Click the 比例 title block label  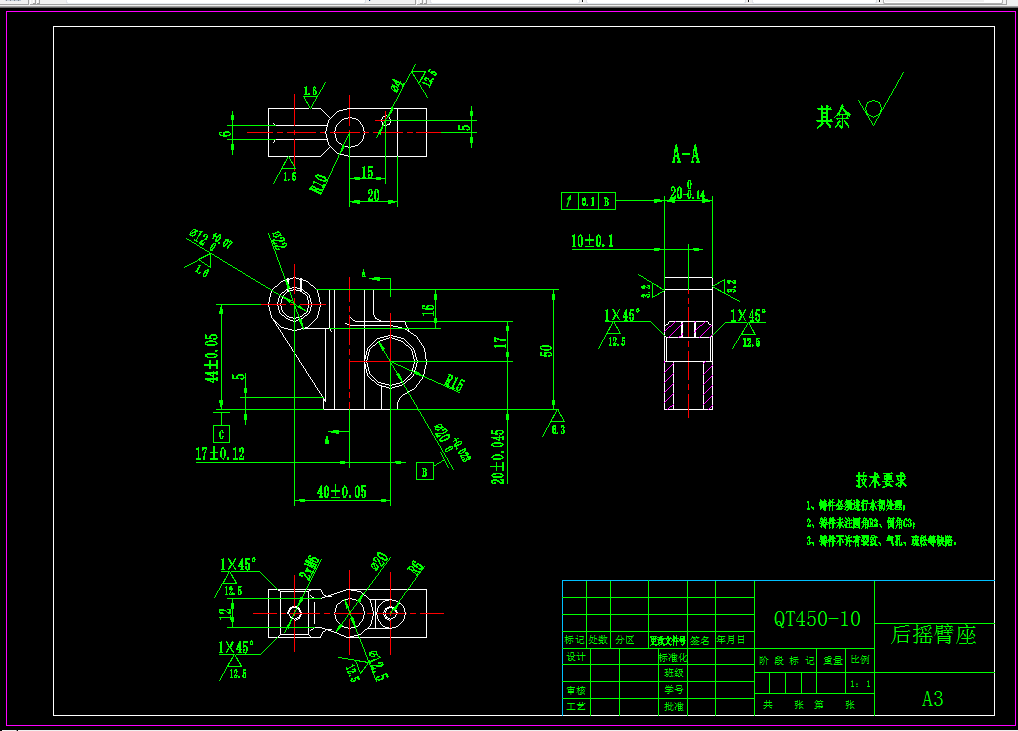860,660
